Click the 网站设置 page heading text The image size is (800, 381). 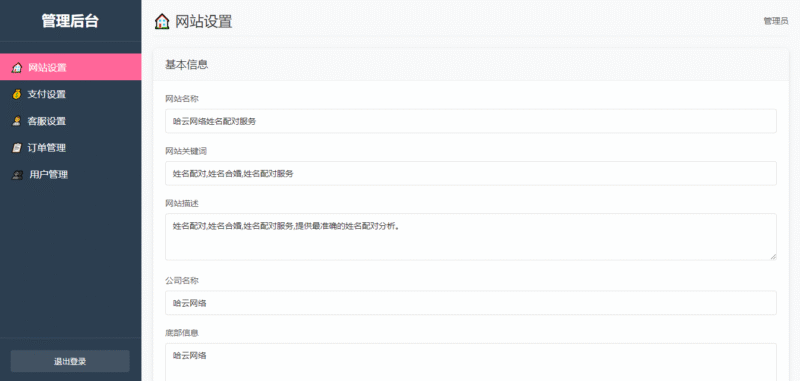[204, 21]
